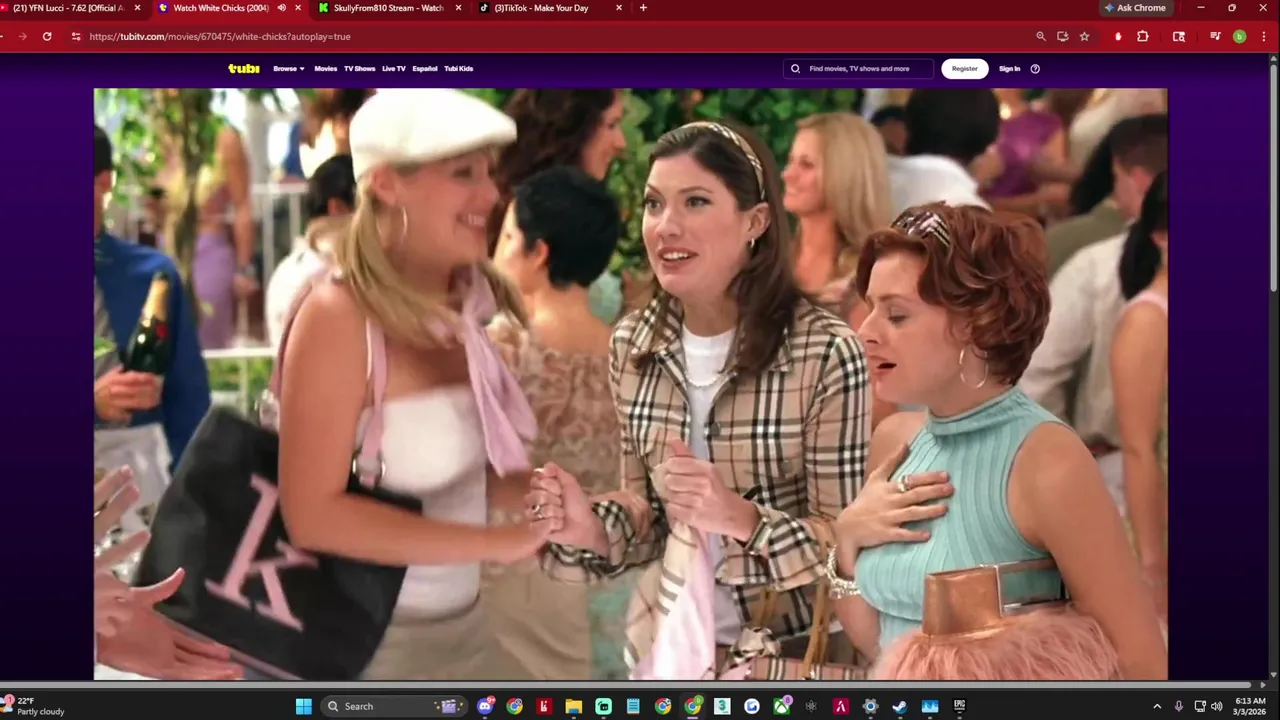Open the TikTok Make Your Day tab
This screenshot has width=1280, height=720.
coord(540,8)
